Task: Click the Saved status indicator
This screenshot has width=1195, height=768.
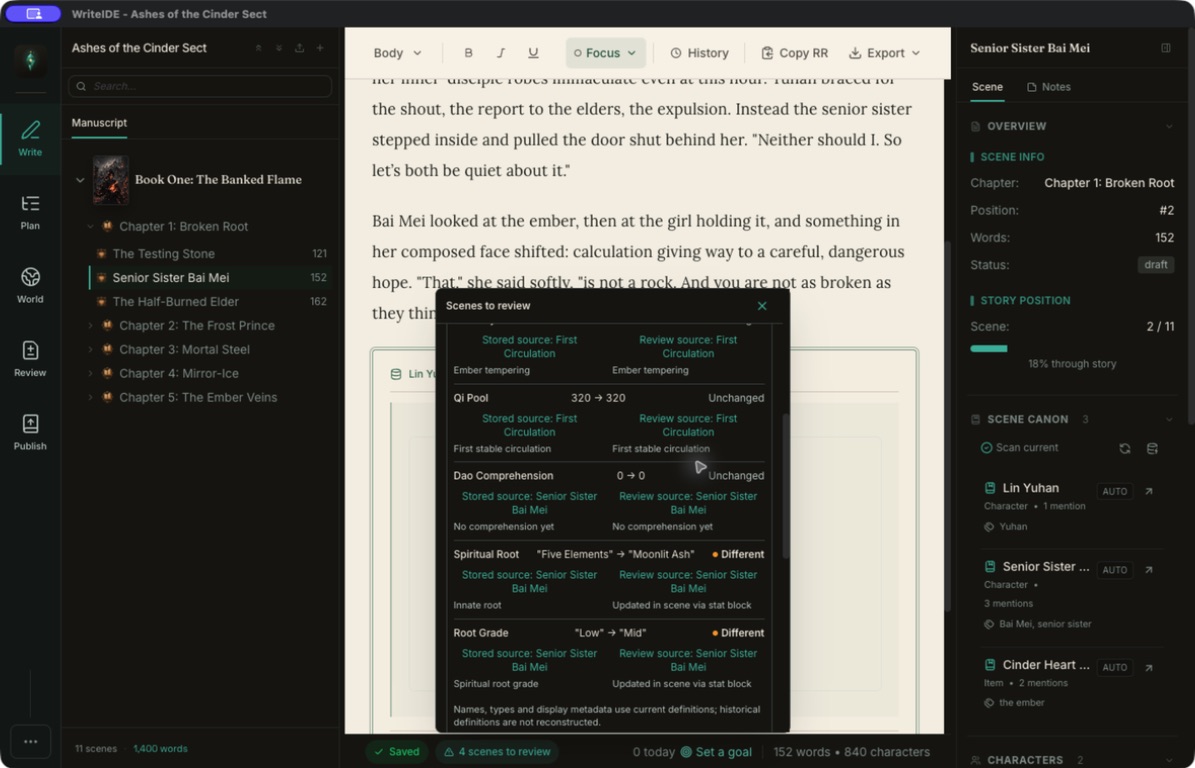Action: point(396,752)
